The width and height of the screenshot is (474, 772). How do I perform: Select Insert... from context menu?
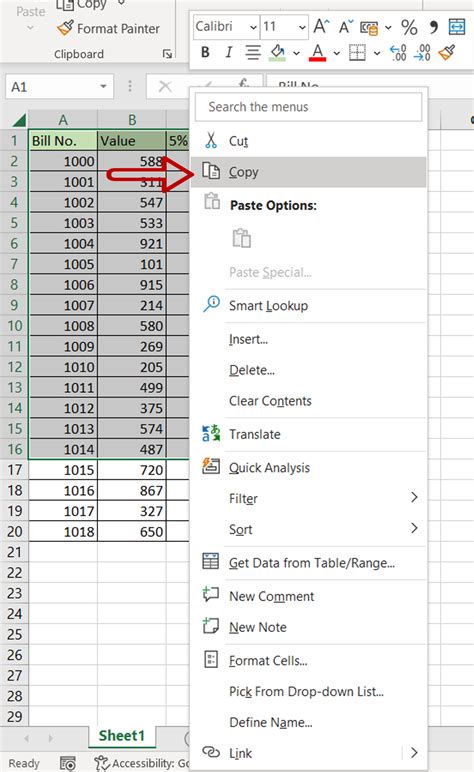pyautogui.click(x=308, y=339)
